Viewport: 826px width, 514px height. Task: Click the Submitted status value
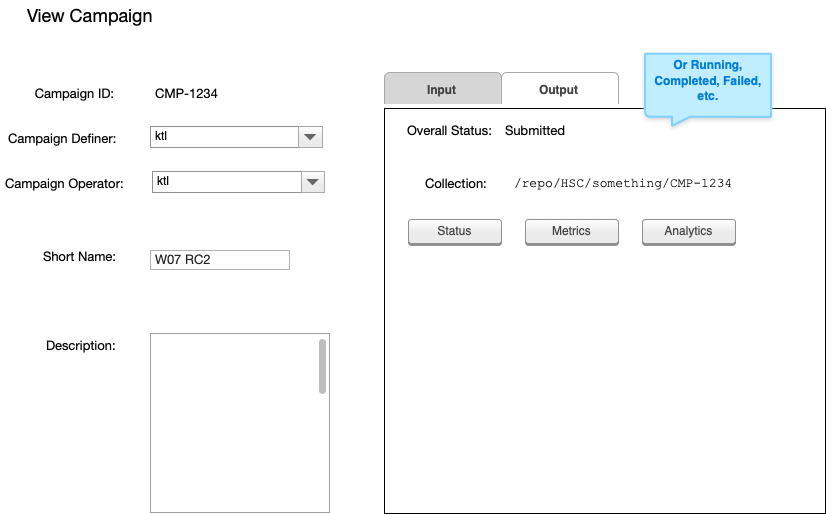(535, 131)
